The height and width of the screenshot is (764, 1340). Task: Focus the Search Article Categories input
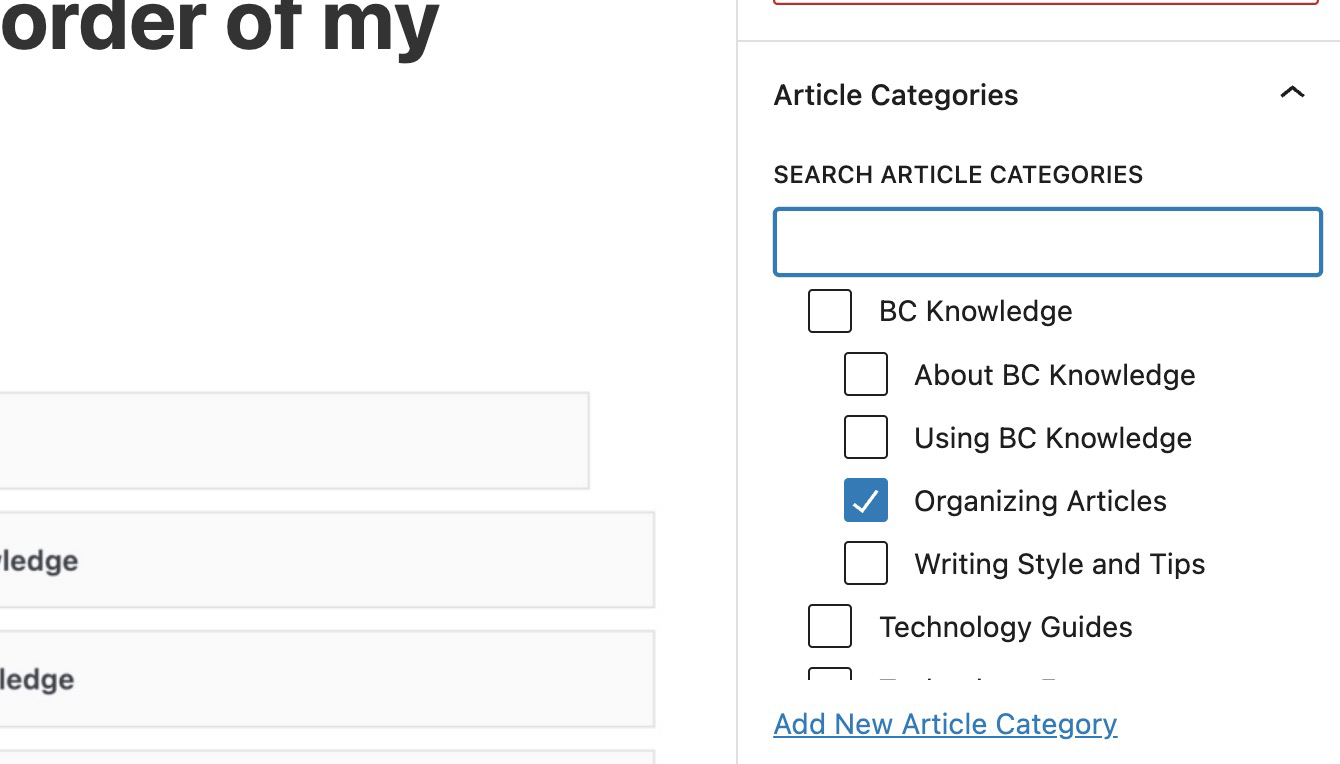tap(1047, 241)
